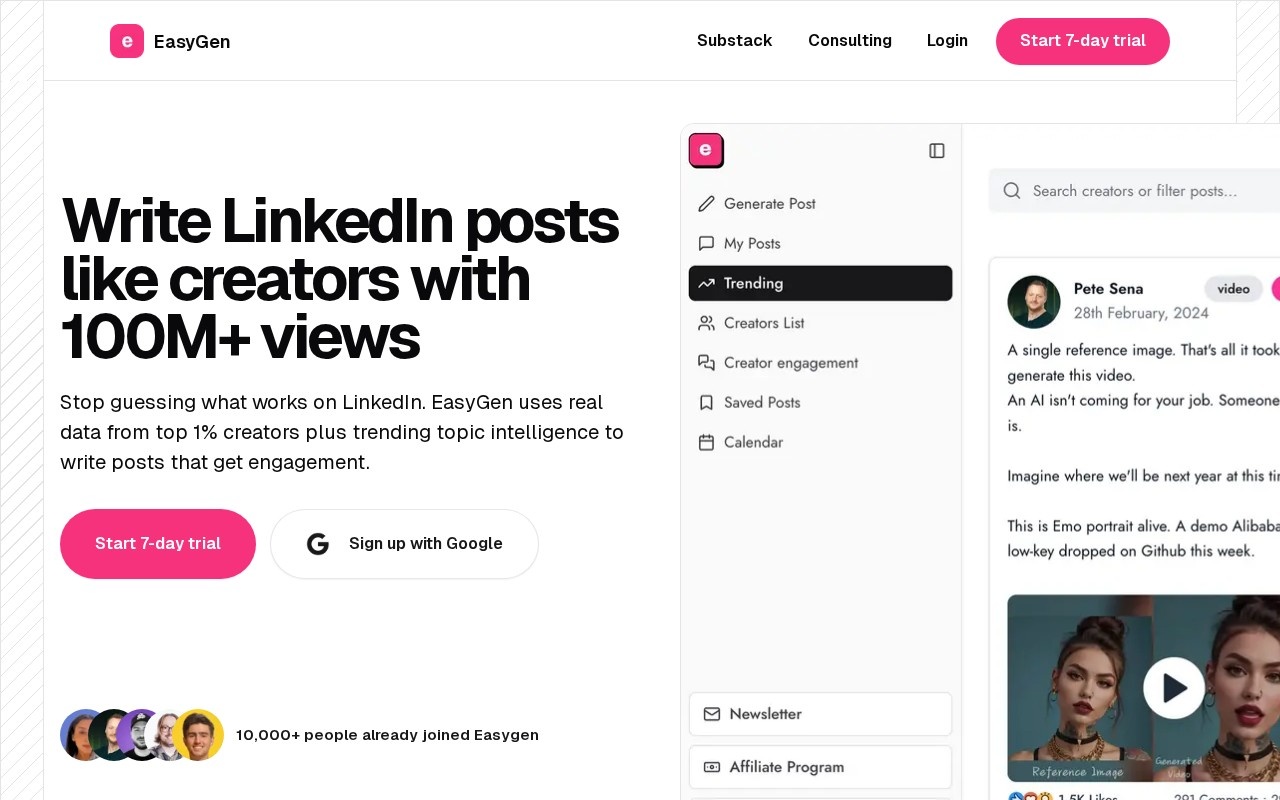Select the My Posts chat bubble icon

pyautogui.click(x=706, y=244)
